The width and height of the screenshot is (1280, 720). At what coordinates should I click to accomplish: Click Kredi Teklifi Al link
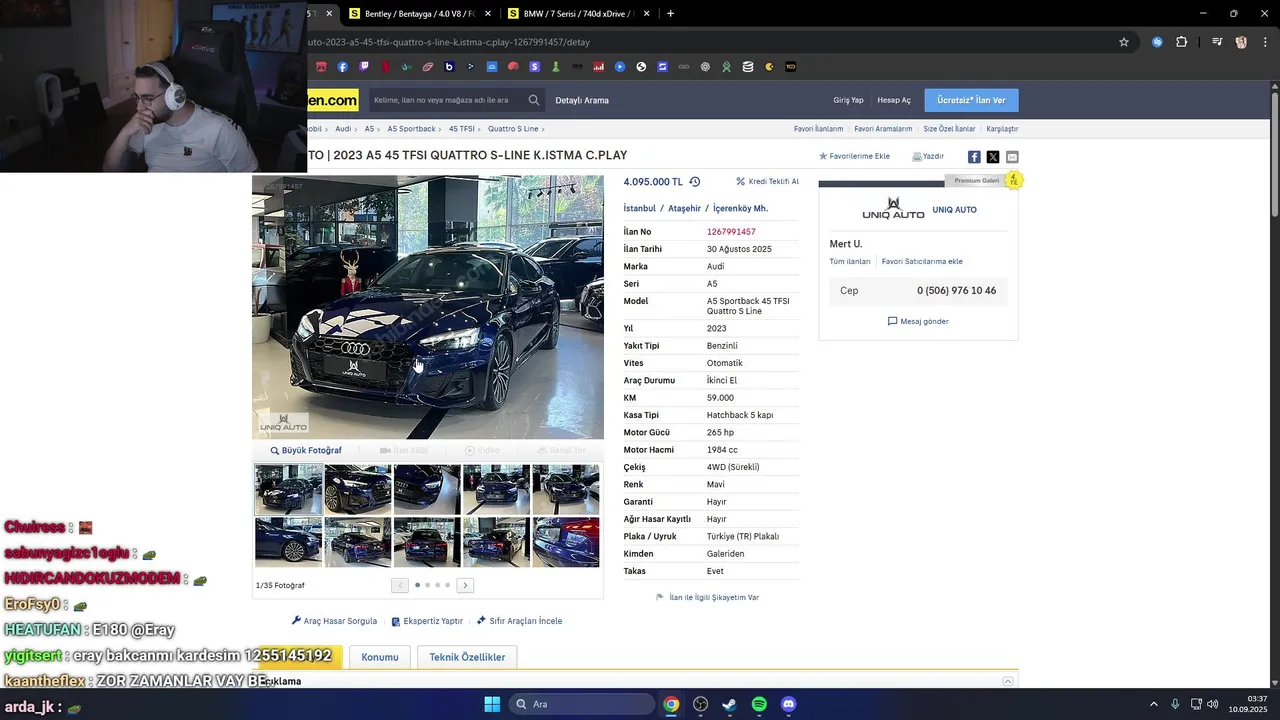[x=768, y=182]
